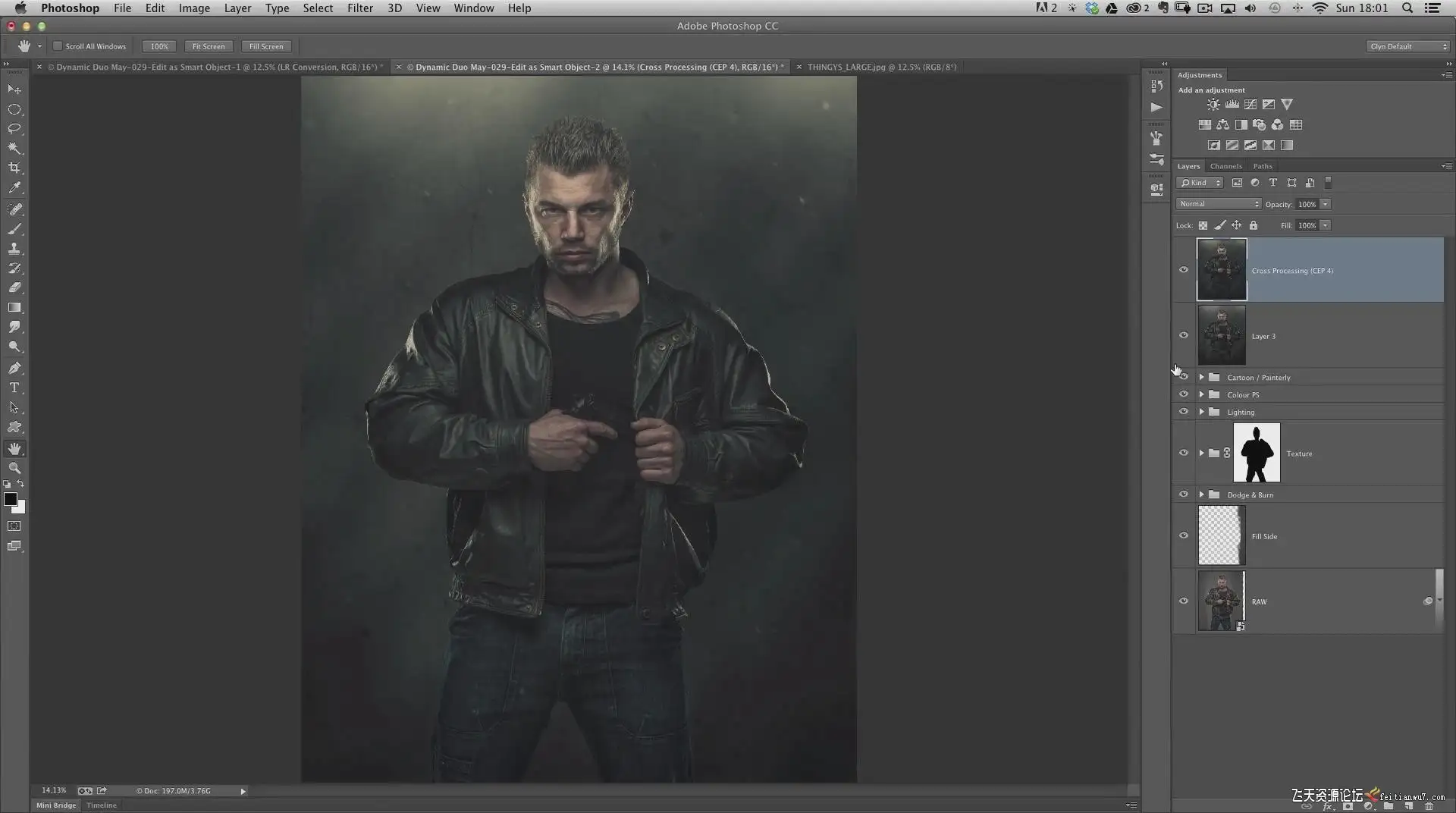Expand the Colour PS layer group
This screenshot has width=1456, height=813.
point(1201,394)
